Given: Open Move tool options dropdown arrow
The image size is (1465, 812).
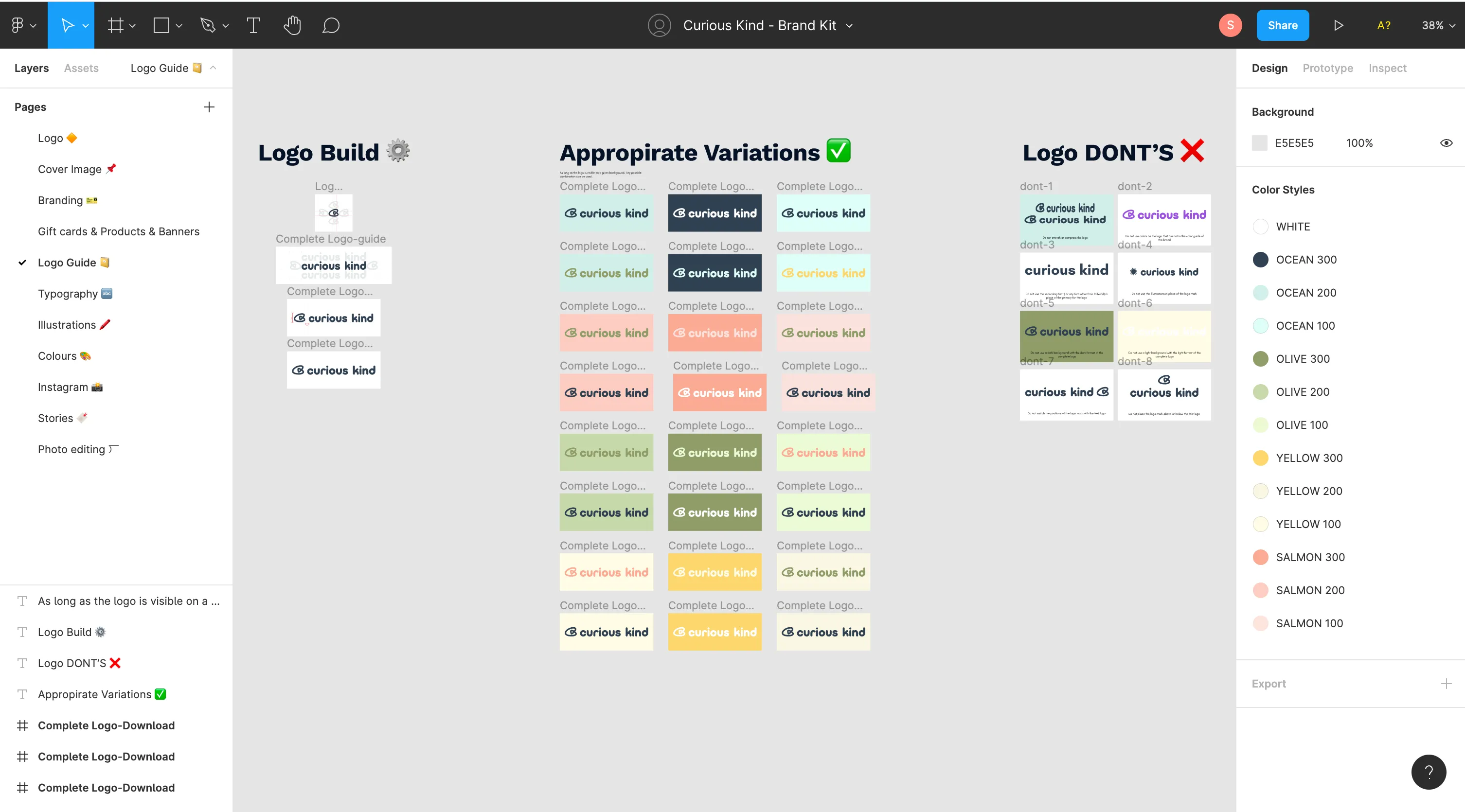Looking at the screenshot, I should (85, 26).
